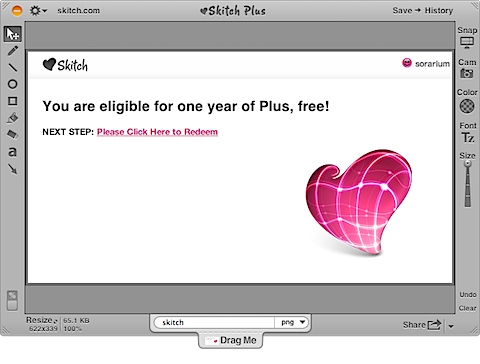
Task: Select the Circle shape tool
Action: (x=13, y=84)
